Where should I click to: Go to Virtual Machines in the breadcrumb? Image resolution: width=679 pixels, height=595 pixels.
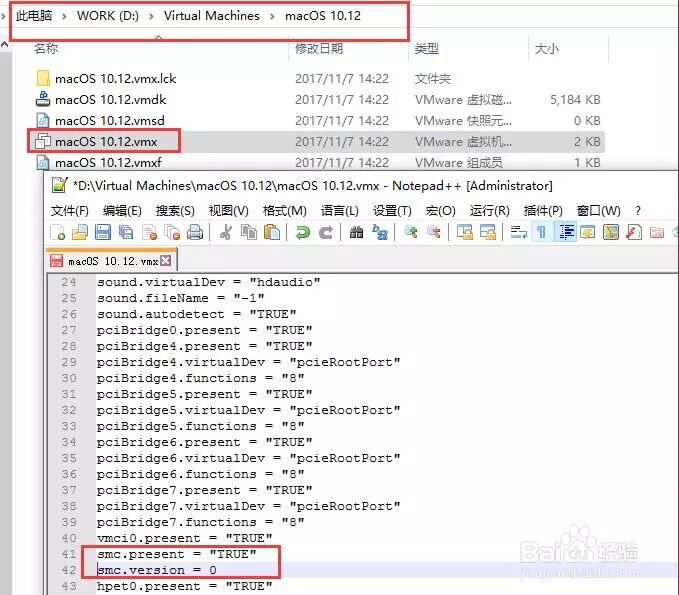click(212, 16)
